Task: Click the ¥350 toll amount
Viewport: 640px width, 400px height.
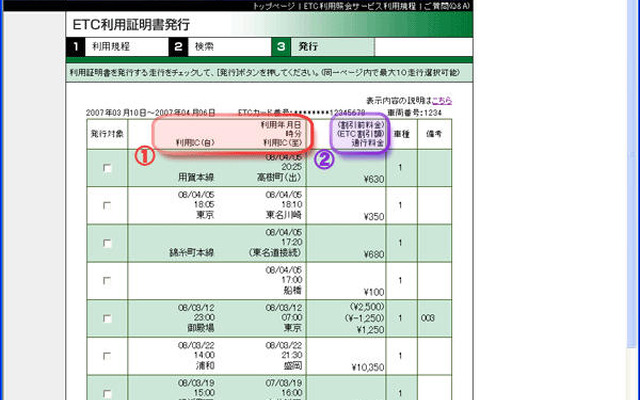Action: (373, 216)
